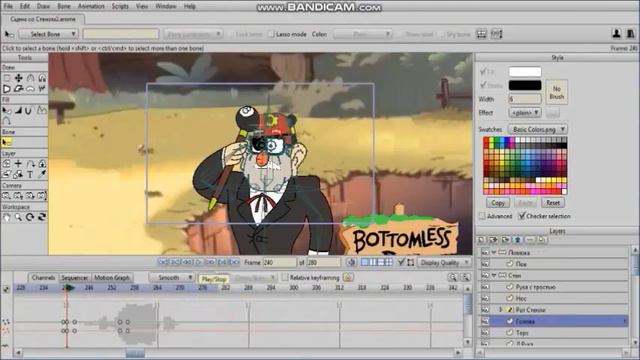Click the stroke Width input field
Viewport: 640px width, 360px height.
coord(525,99)
